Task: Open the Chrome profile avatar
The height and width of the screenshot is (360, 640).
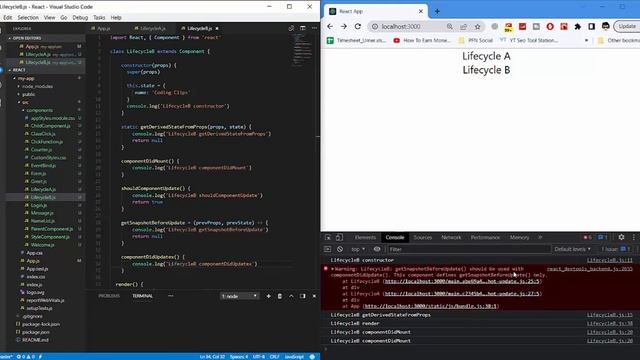Action: click(605, 27)
